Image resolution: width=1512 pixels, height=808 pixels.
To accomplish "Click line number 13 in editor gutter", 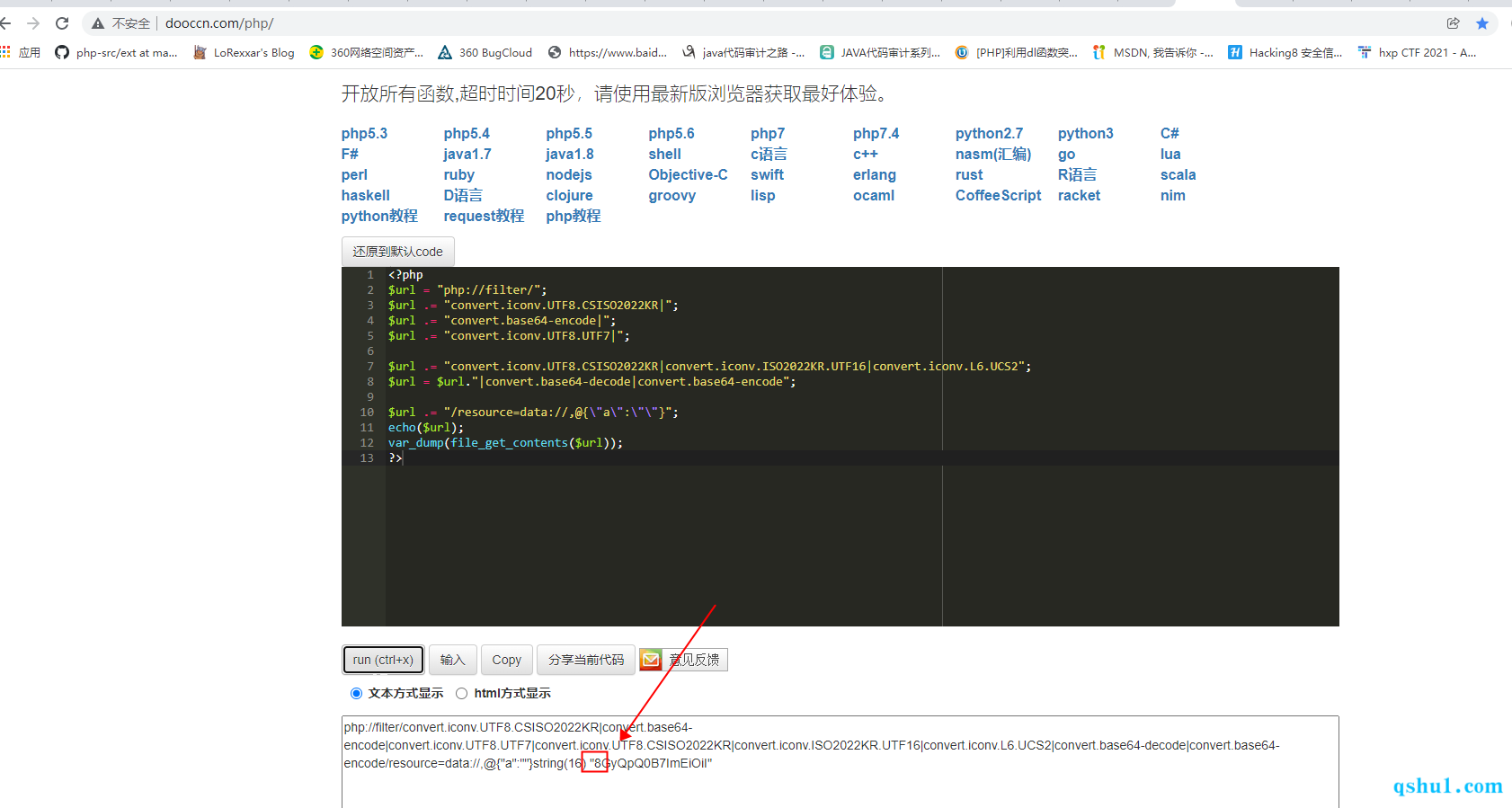I will 367,457.
